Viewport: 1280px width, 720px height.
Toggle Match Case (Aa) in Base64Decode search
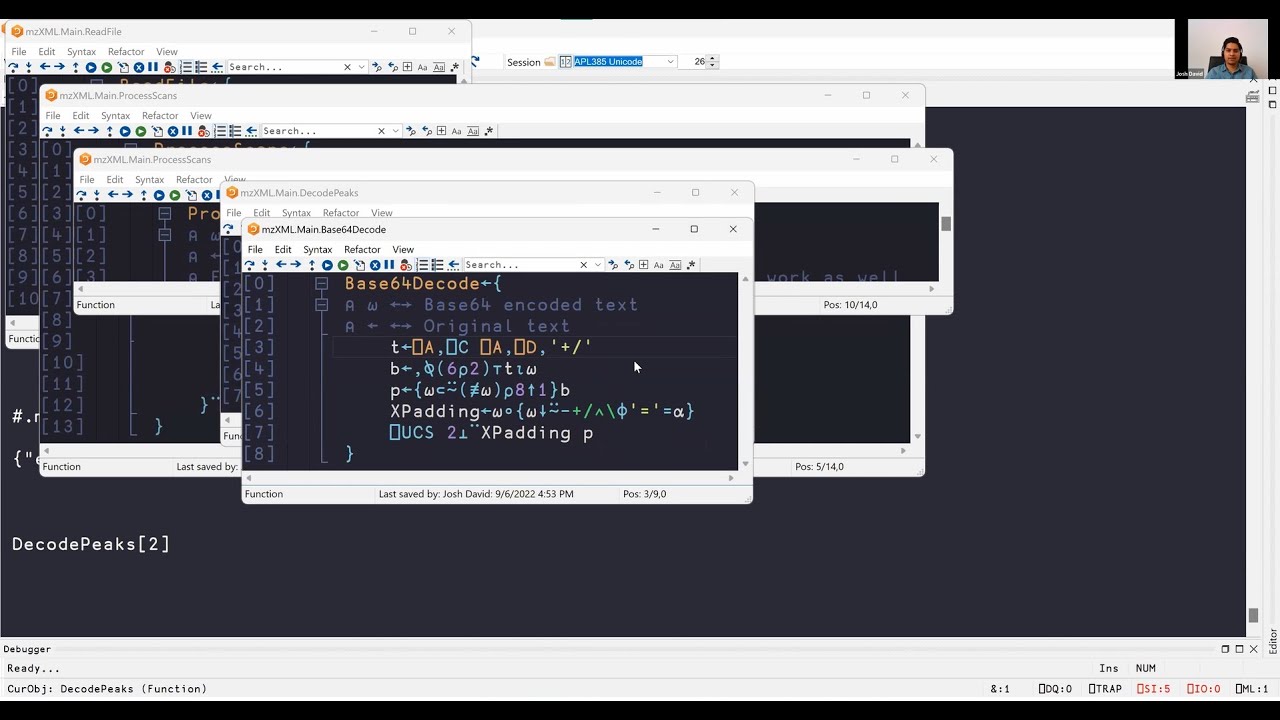659,265
